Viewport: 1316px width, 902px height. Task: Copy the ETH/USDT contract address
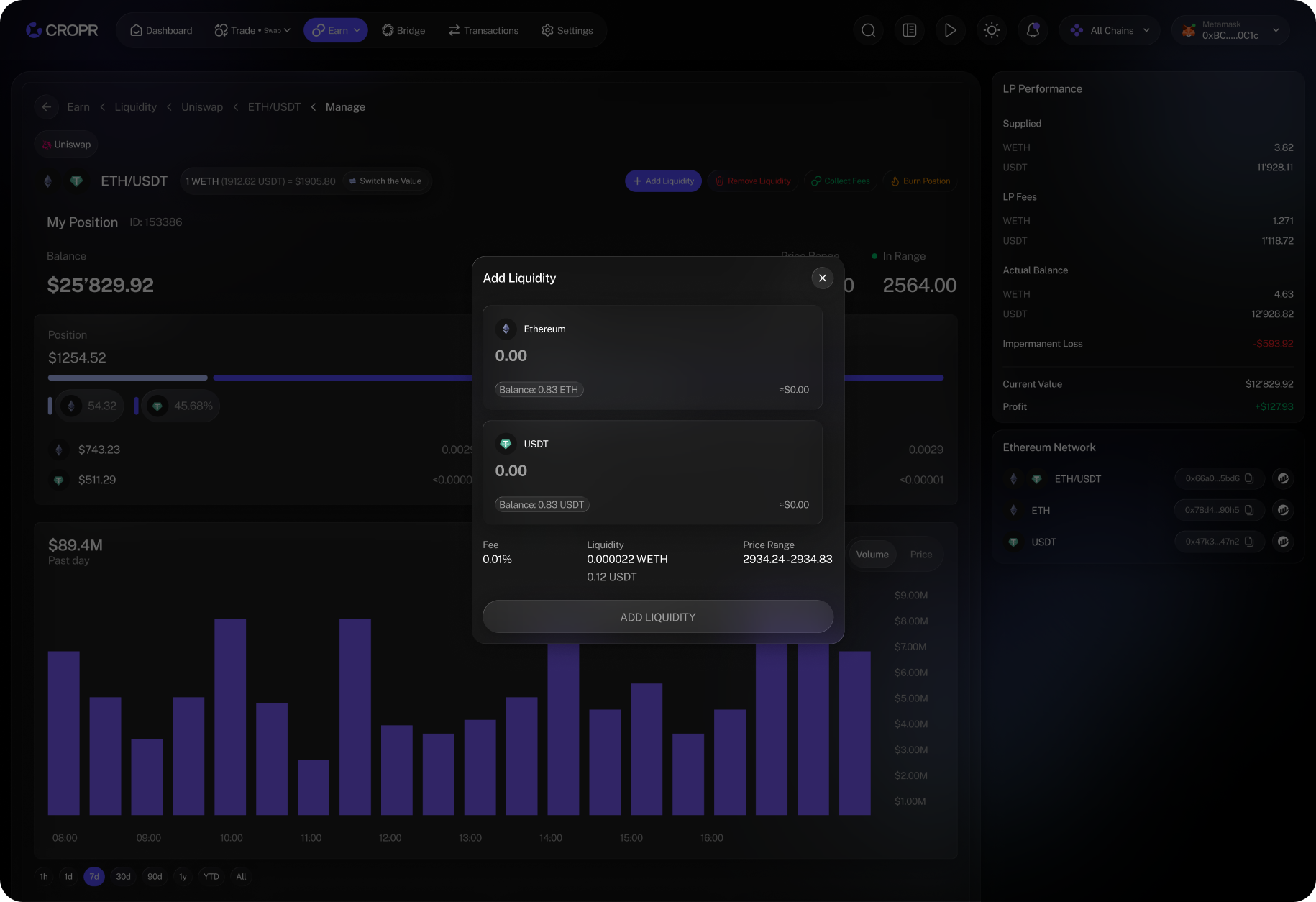coord(1249,478)
